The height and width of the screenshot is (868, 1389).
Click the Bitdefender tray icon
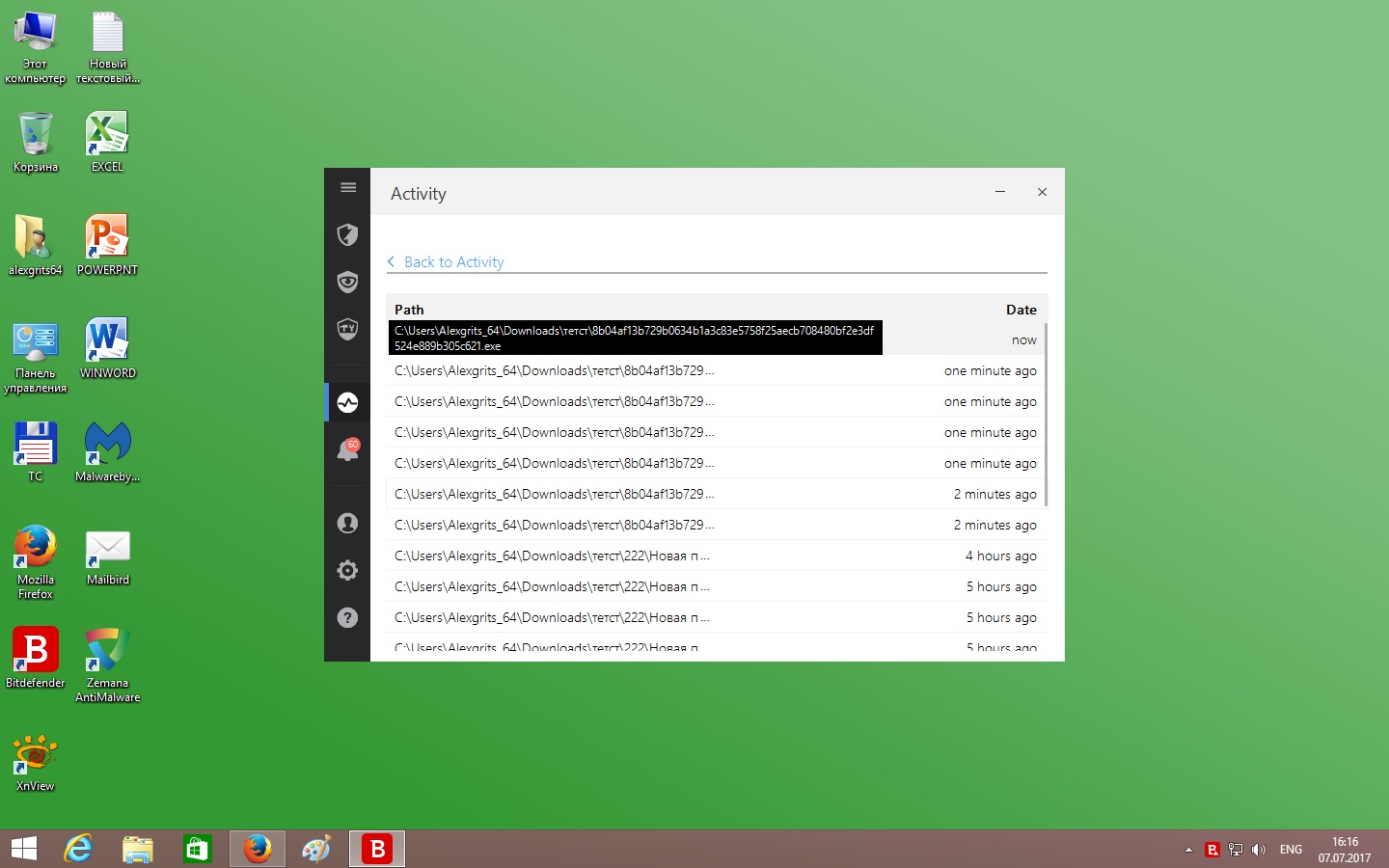tap(1212, 850)
